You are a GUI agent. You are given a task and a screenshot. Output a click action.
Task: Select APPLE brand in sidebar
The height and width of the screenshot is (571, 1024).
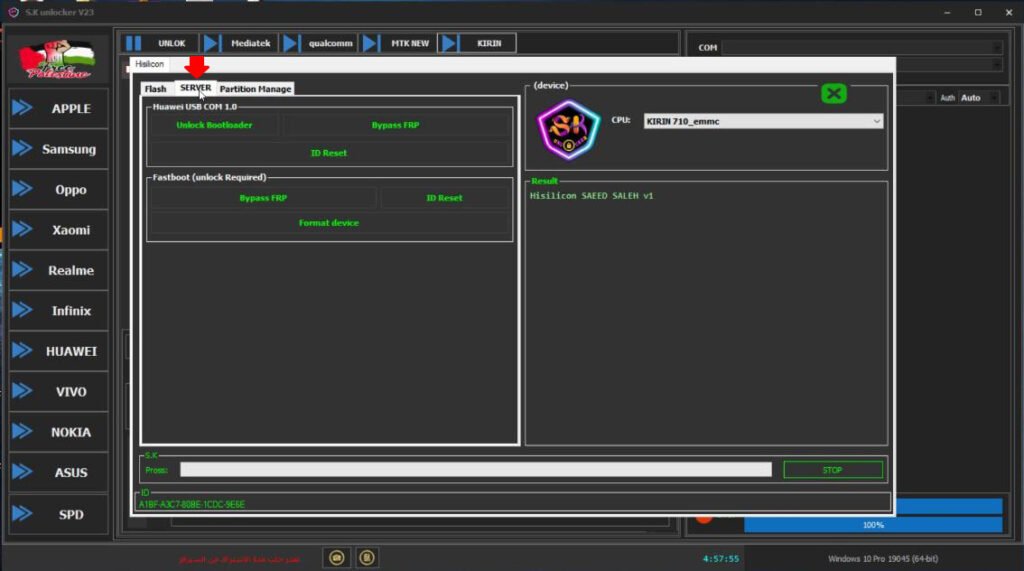pyautogui.click(x=59, y=108)
